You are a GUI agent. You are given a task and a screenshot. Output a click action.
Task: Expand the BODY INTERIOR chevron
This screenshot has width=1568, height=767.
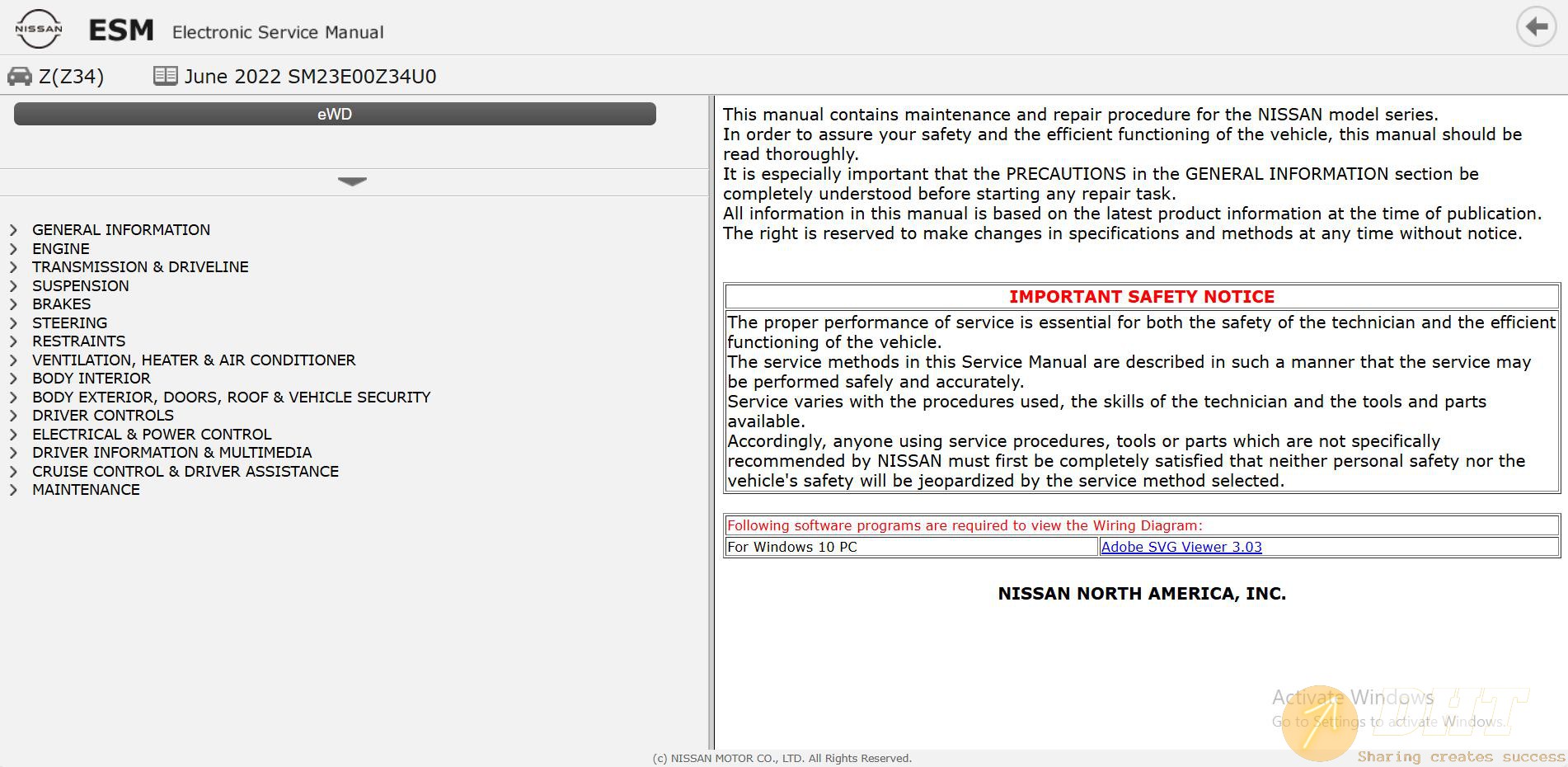tap(13, 379)
